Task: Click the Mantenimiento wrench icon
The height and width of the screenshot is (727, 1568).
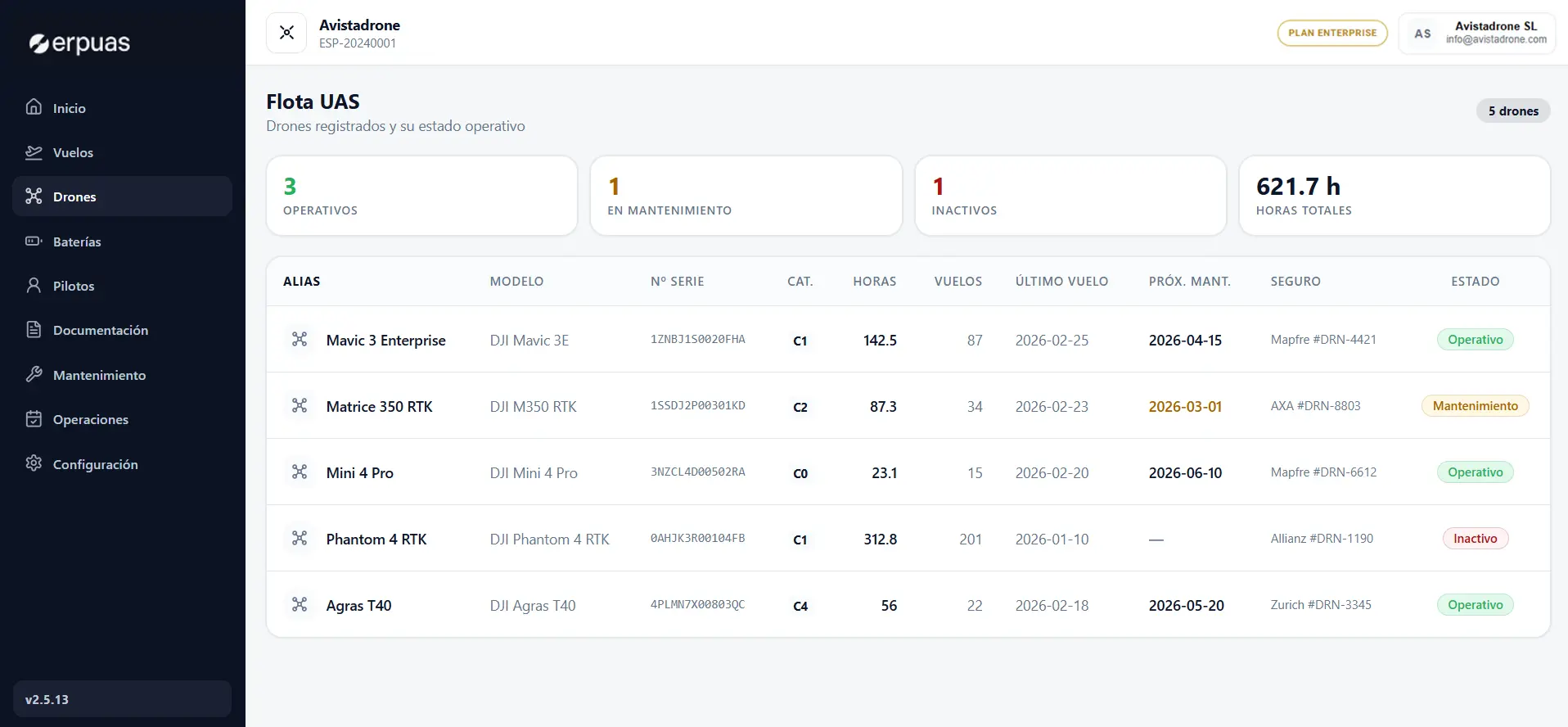Action: [x=34, y=375]
